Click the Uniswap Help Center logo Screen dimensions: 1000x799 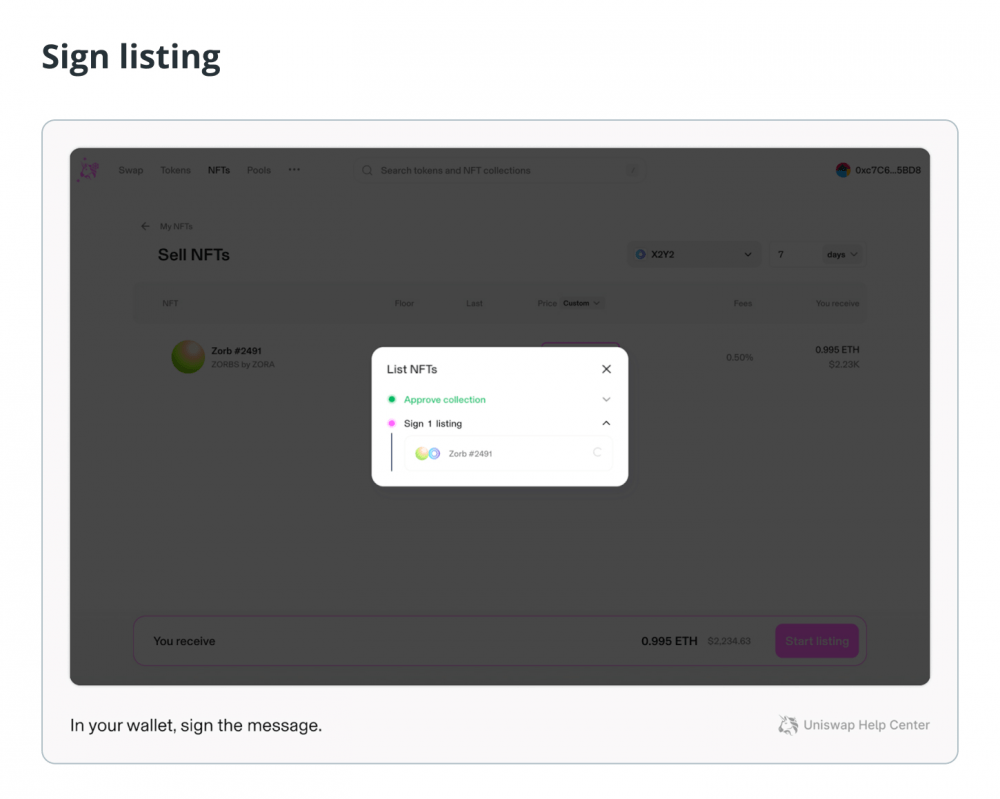coord(788,725)
